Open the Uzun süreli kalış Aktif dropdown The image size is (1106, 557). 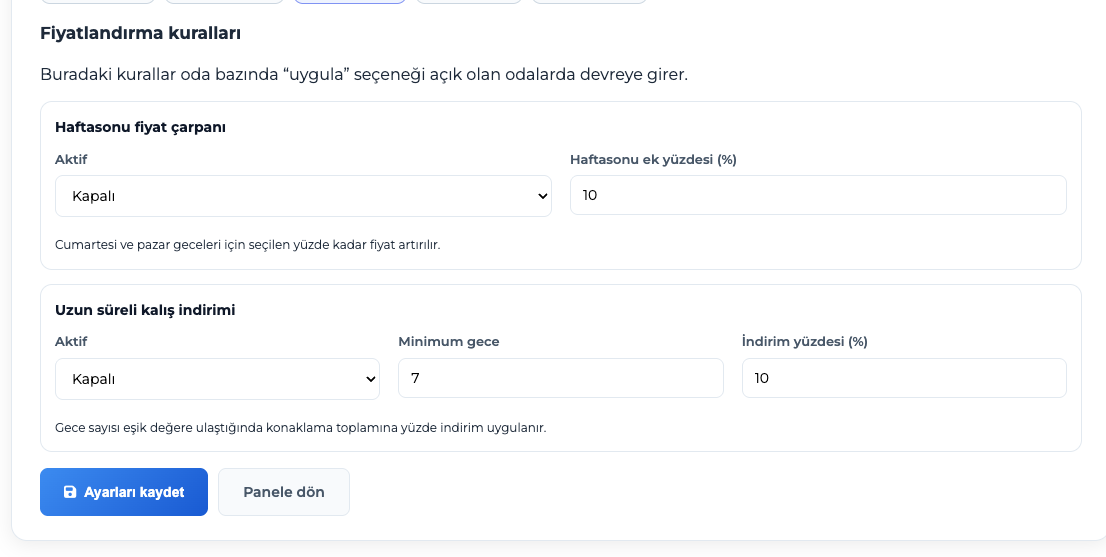pos(217,379)
